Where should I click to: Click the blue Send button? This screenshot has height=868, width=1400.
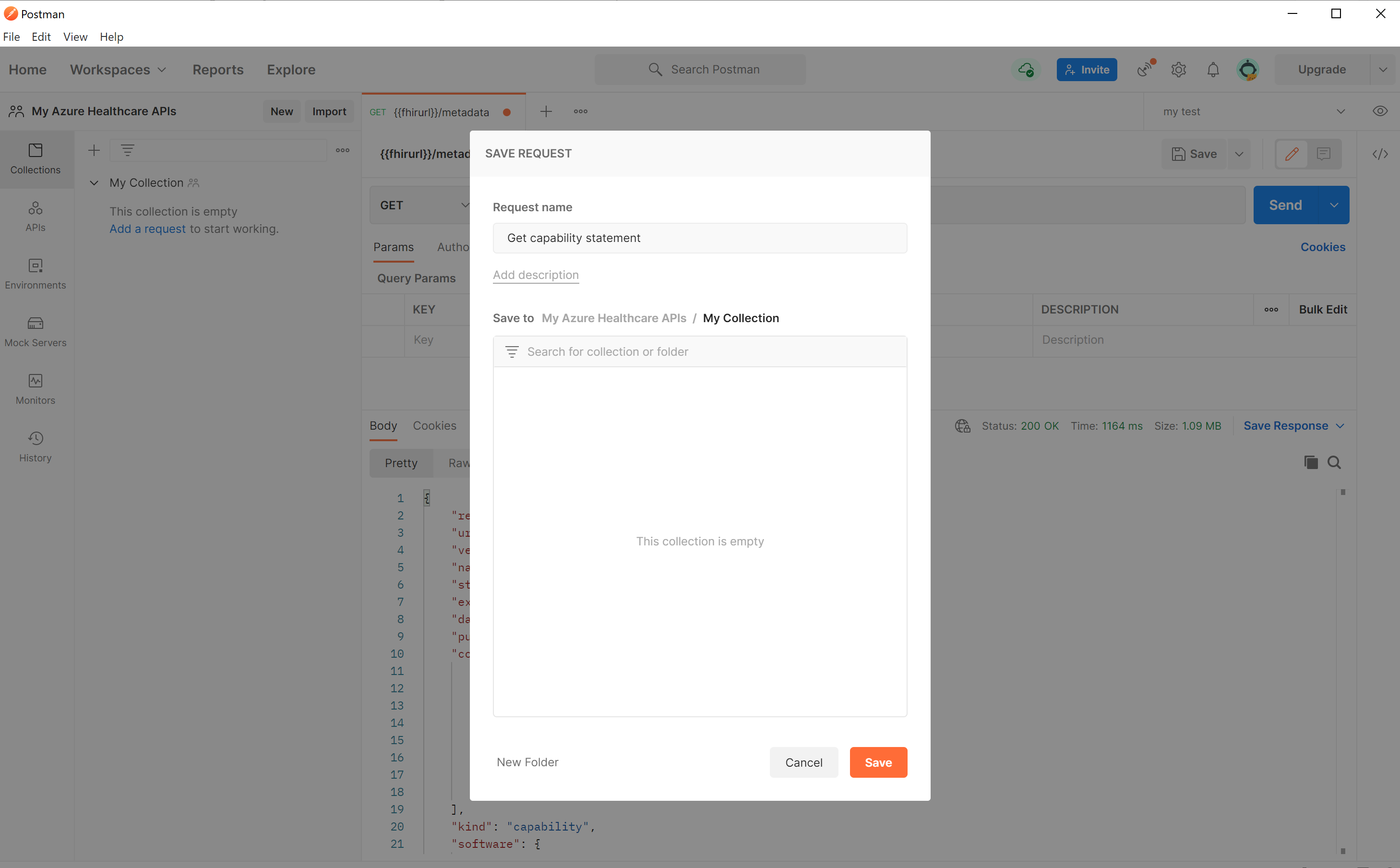pyautogui.click(x=1286, y=205)
